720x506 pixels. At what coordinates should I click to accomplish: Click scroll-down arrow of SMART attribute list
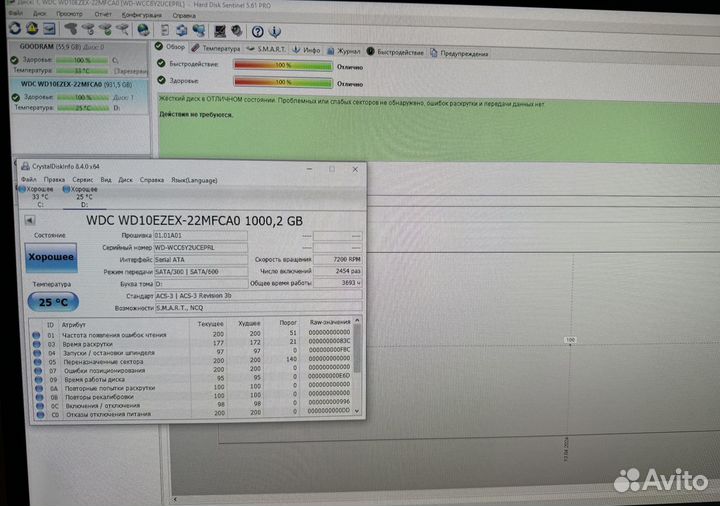coord(358,411)
